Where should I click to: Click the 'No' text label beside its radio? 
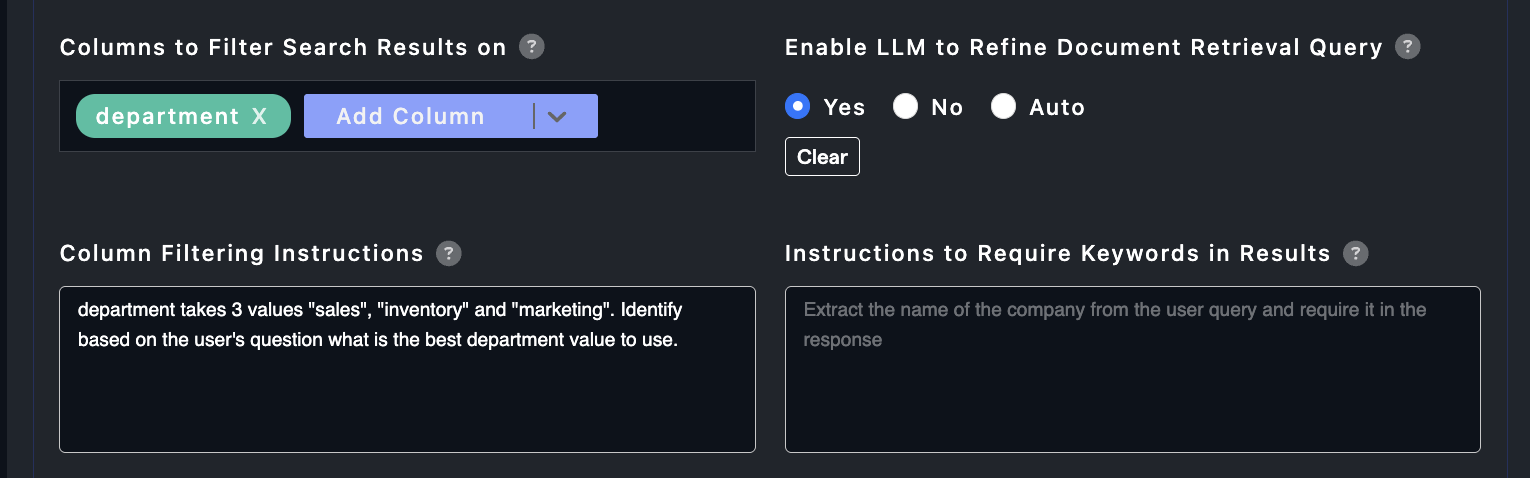(x=946, y=108)
